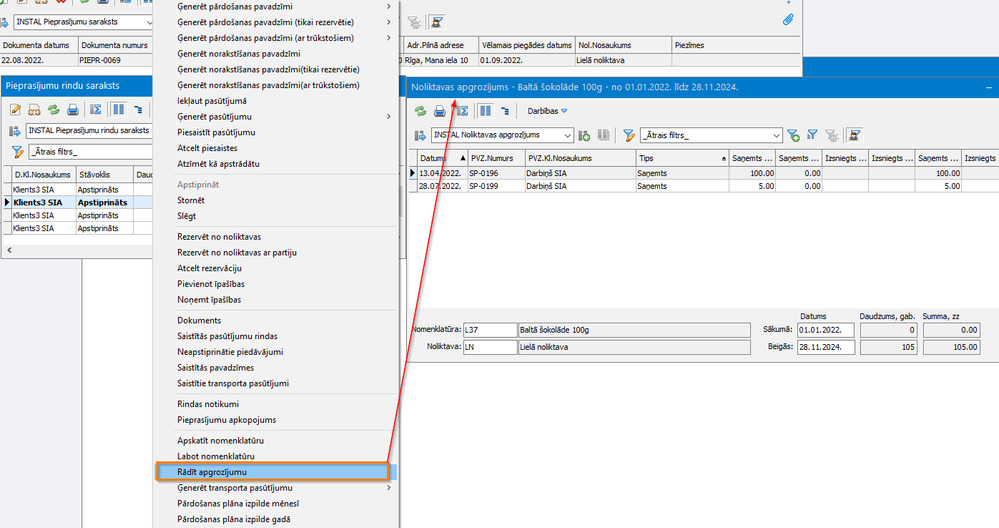Expand Ģenerēt pārdošanas pavadzīmi submenu
Viewport: 999px width, 528px height.
click(x=389, y=6)
